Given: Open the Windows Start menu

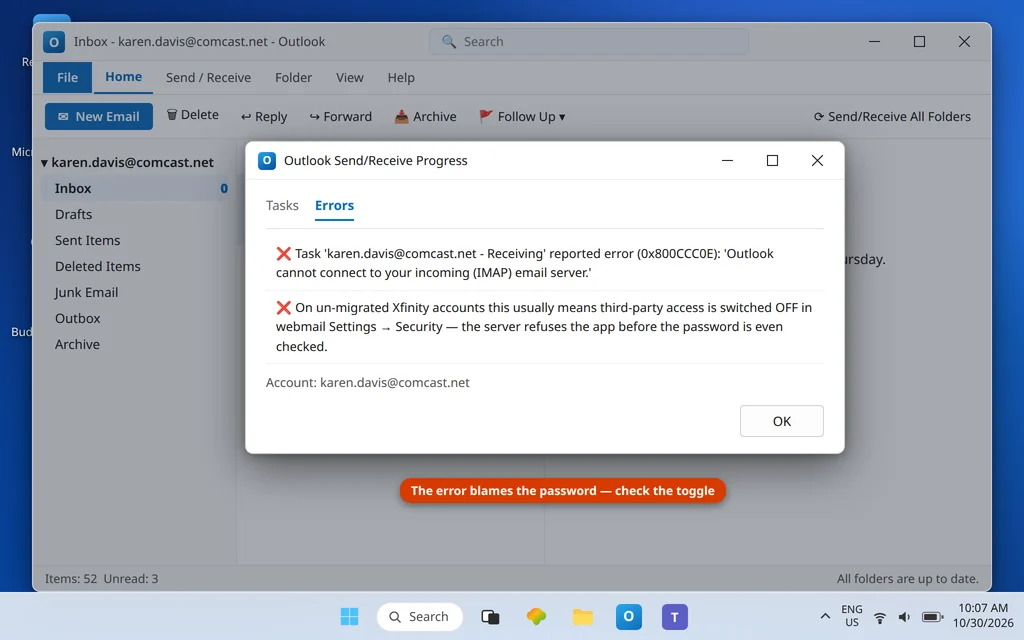Looking at the screenshot, I should pyautogui.click(x=349, y=616).
